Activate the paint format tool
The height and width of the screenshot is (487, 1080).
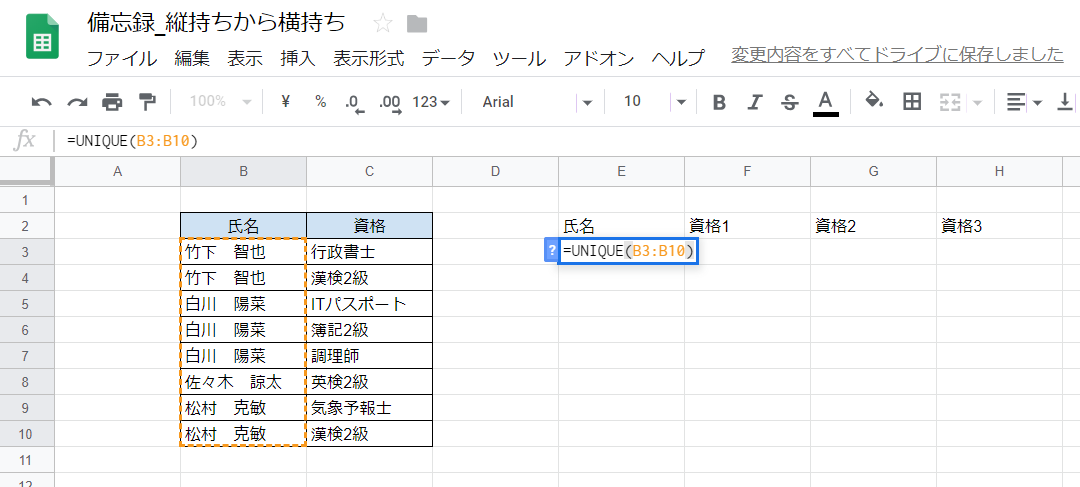point(147,102)
